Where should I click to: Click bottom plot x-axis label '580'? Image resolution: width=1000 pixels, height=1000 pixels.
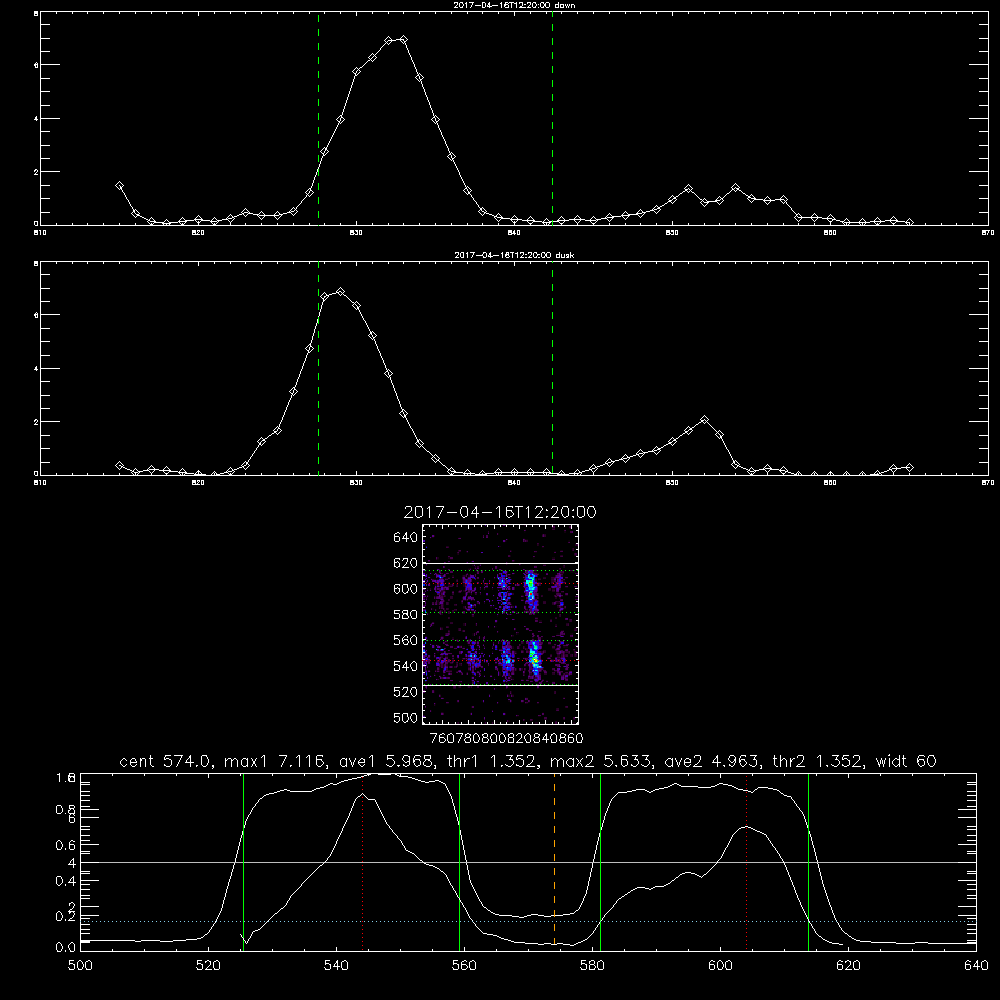(x=592, y=966)
